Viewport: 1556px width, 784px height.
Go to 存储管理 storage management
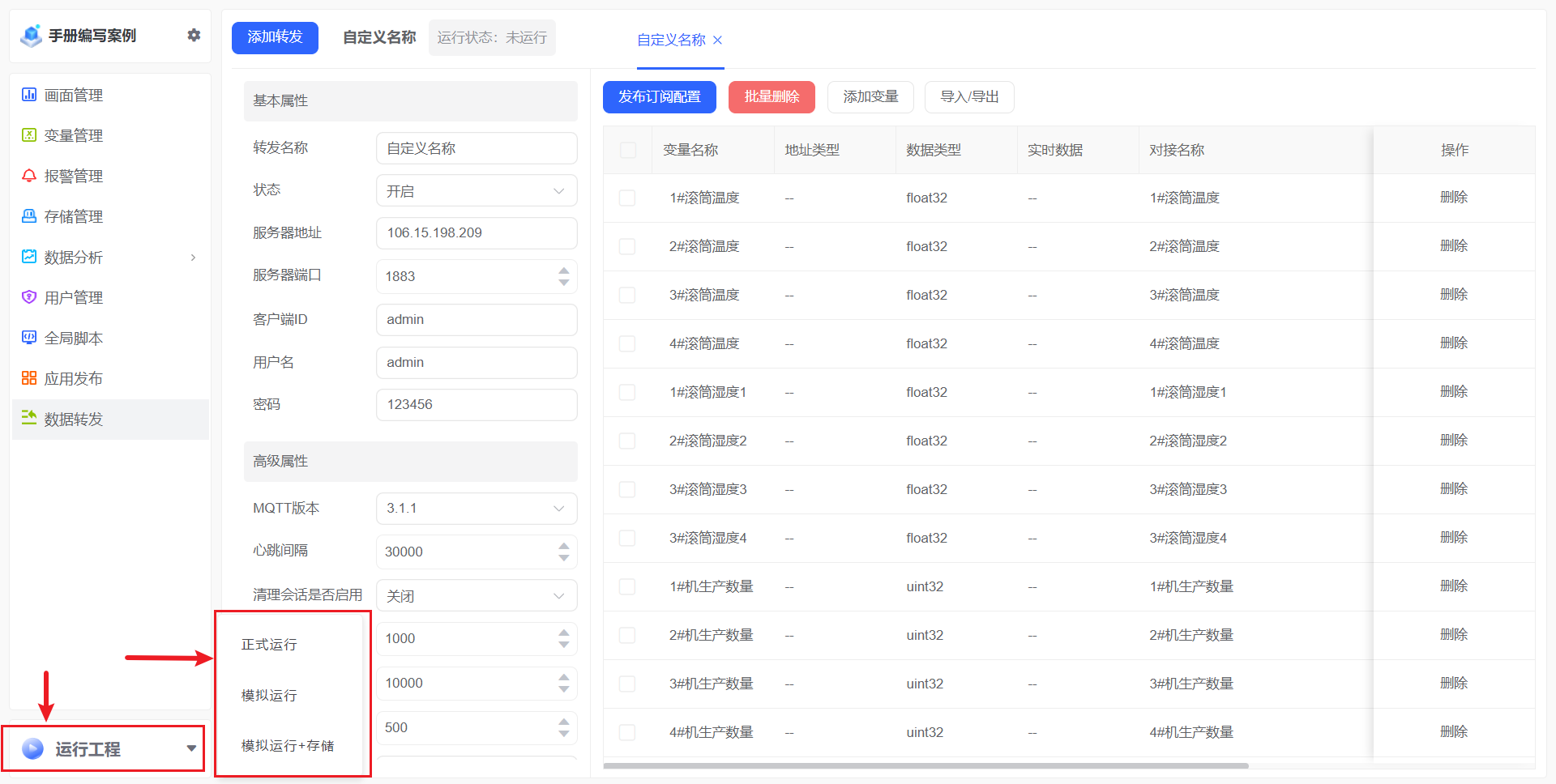pos(73,216)
